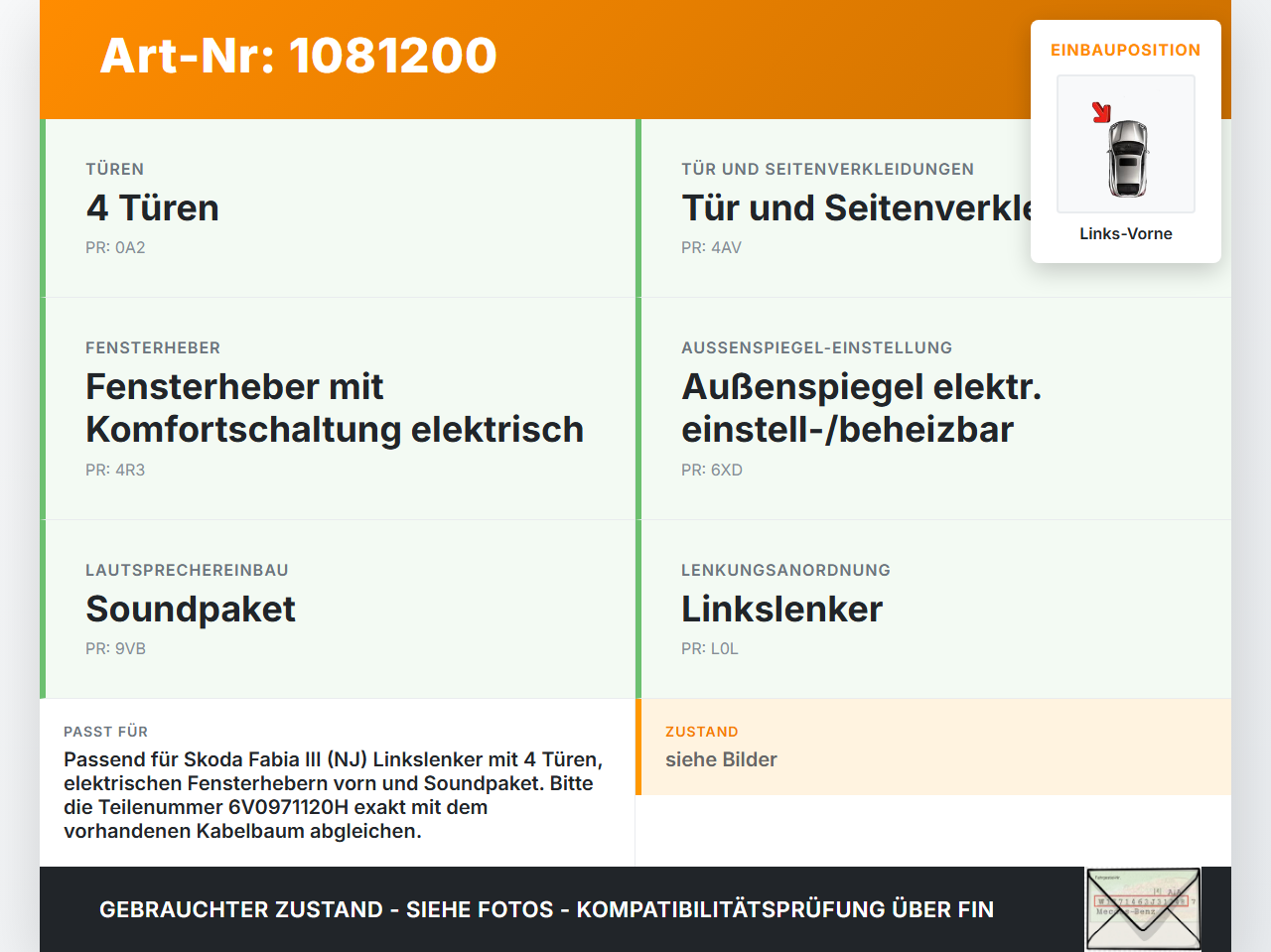Viewport: 1271px width, 952px height.
Task: Click PR: 9VB code
Action: [115, 648]
